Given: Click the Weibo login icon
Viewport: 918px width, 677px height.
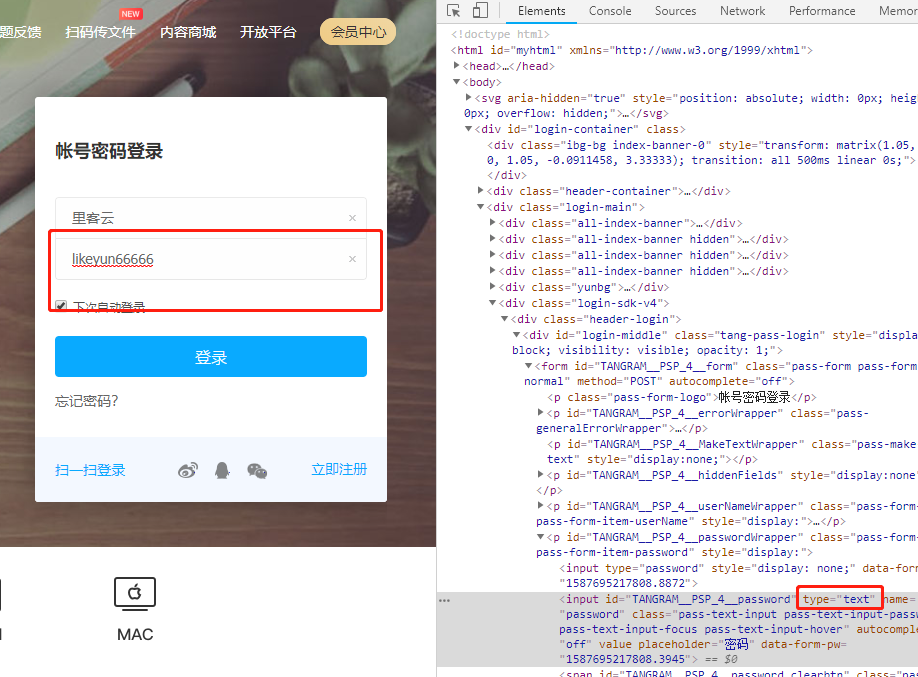Looking at the screenshot, I should click(x=188, y=470).
